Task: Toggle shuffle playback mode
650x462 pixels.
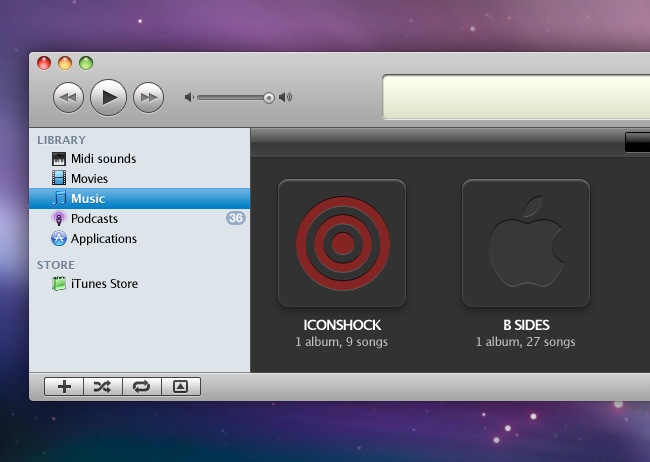Action: 102,387
